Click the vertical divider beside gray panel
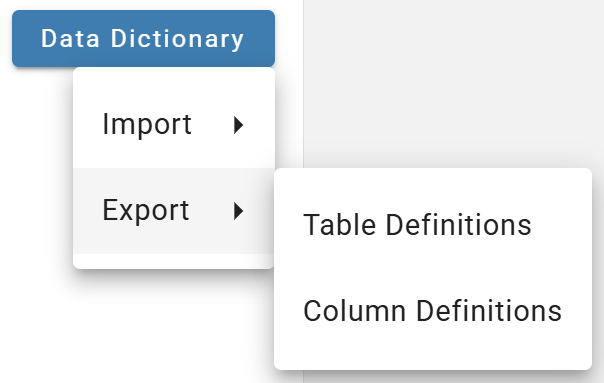Image resolution: width=604 pixels, height=383 pixels. (304, 83)
